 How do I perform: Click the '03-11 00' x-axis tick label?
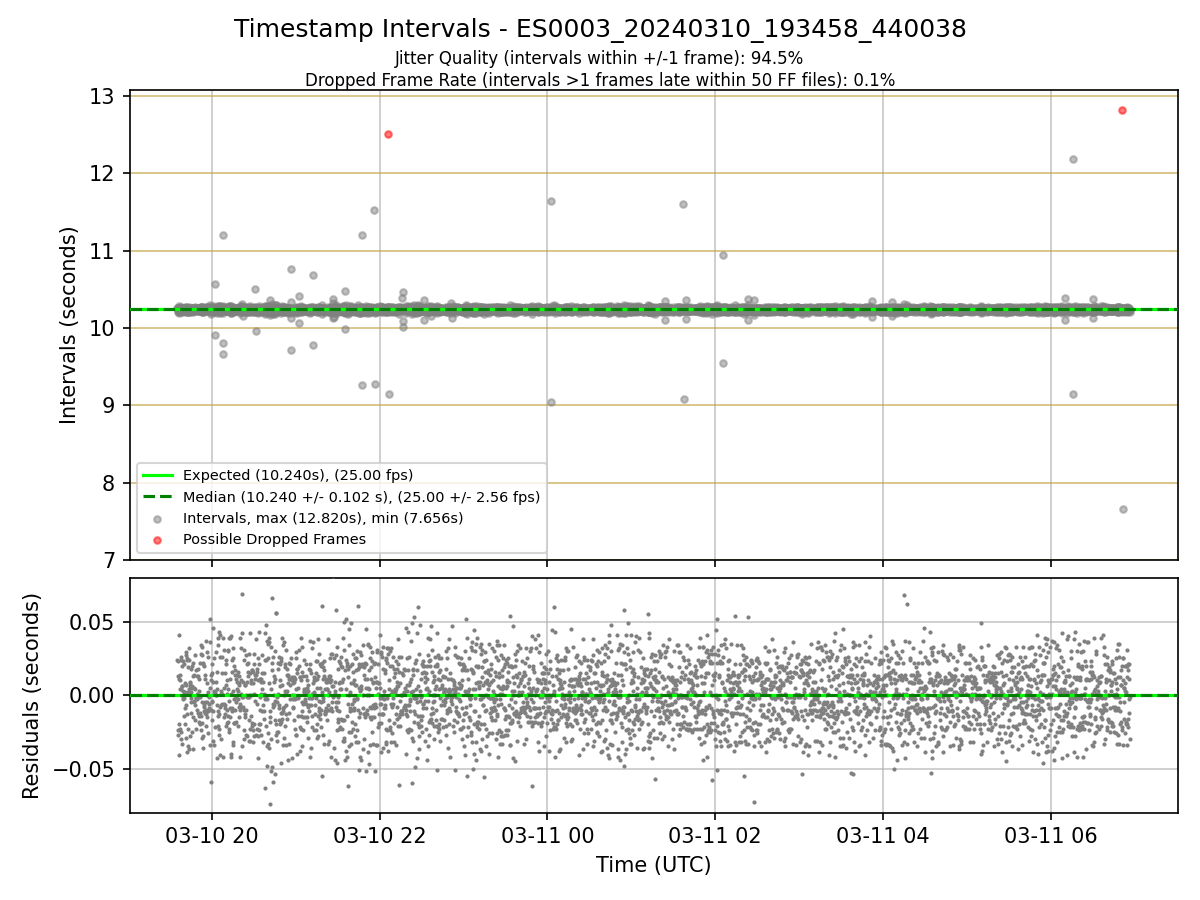pyautogui.click(x=547, y=834)
